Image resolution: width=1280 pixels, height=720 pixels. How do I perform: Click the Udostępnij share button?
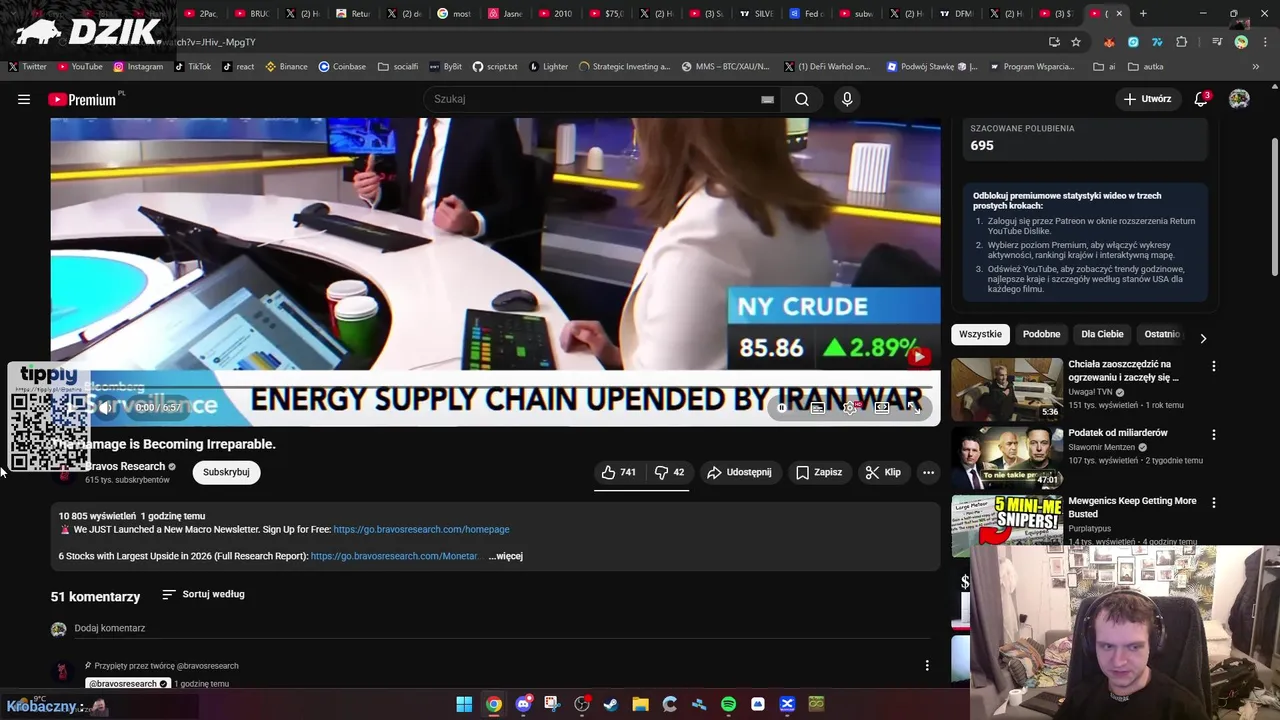pyautogui.click(x=739, y=472)
